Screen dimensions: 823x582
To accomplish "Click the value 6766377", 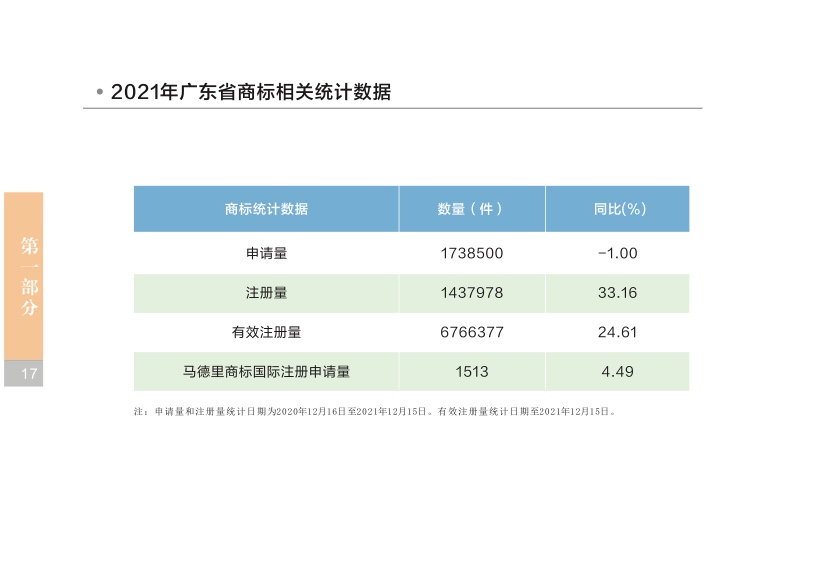I will coord(471,332).
